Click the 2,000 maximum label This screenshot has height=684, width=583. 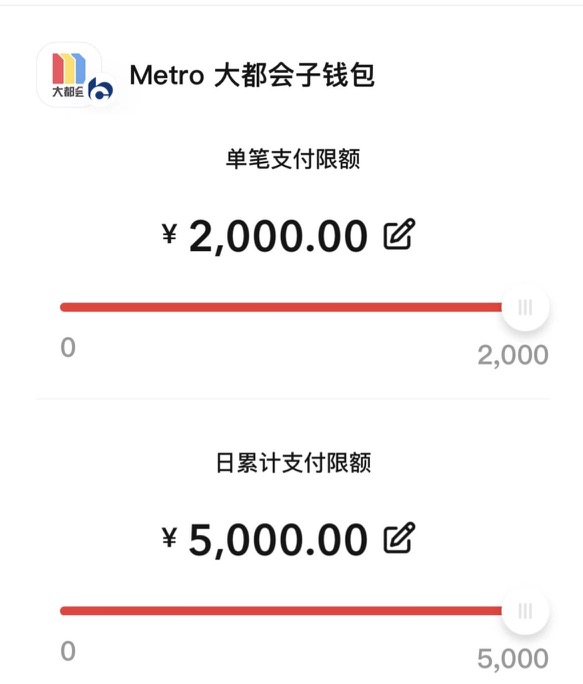(x=513, y=355)
